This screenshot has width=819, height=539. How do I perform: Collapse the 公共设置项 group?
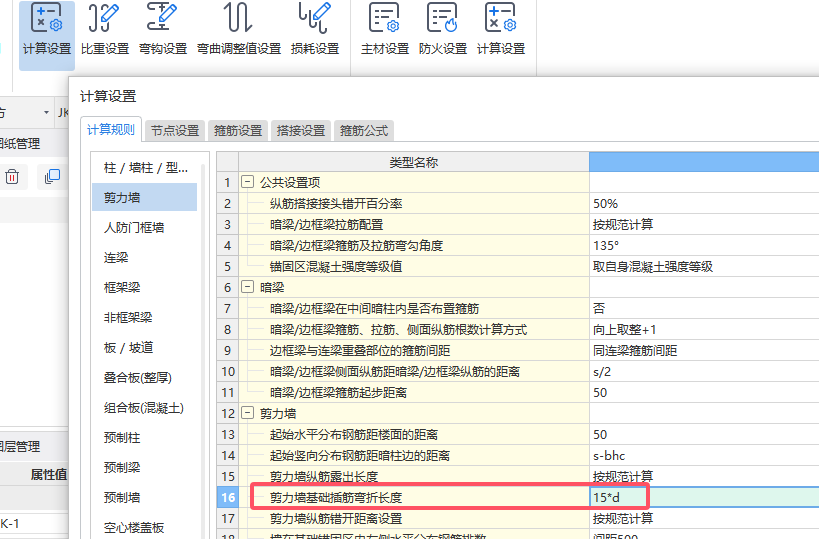click(x=247, y=182)
